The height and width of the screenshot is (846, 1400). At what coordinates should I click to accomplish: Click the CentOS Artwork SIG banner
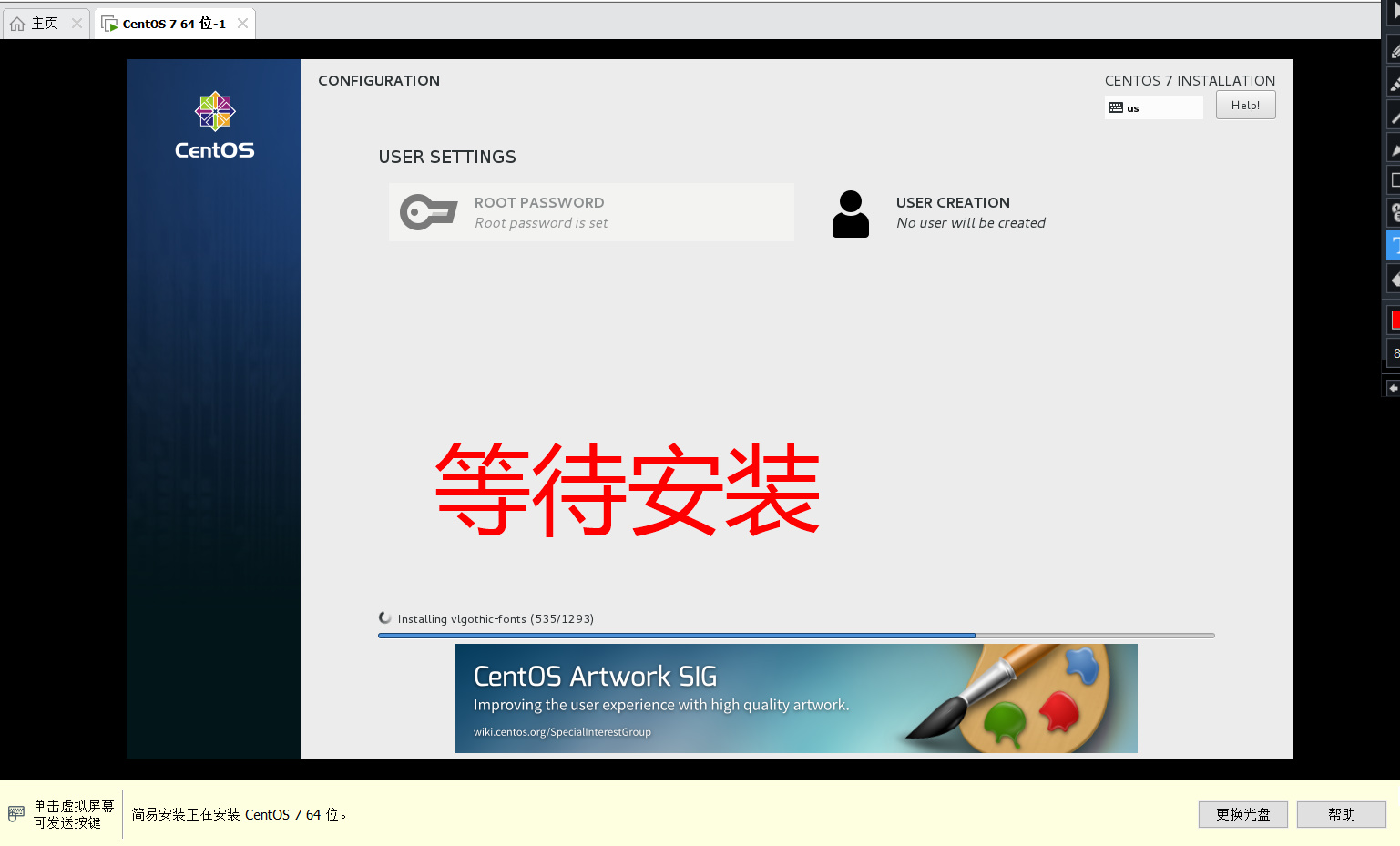(x=795, y=698)
